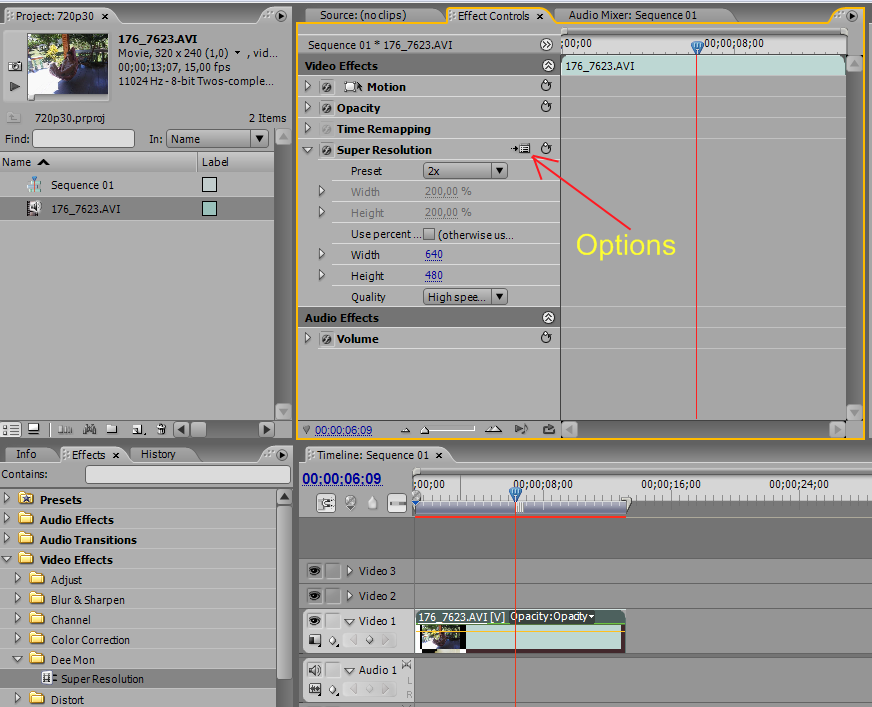Click the Width value 640

[433, 255]
